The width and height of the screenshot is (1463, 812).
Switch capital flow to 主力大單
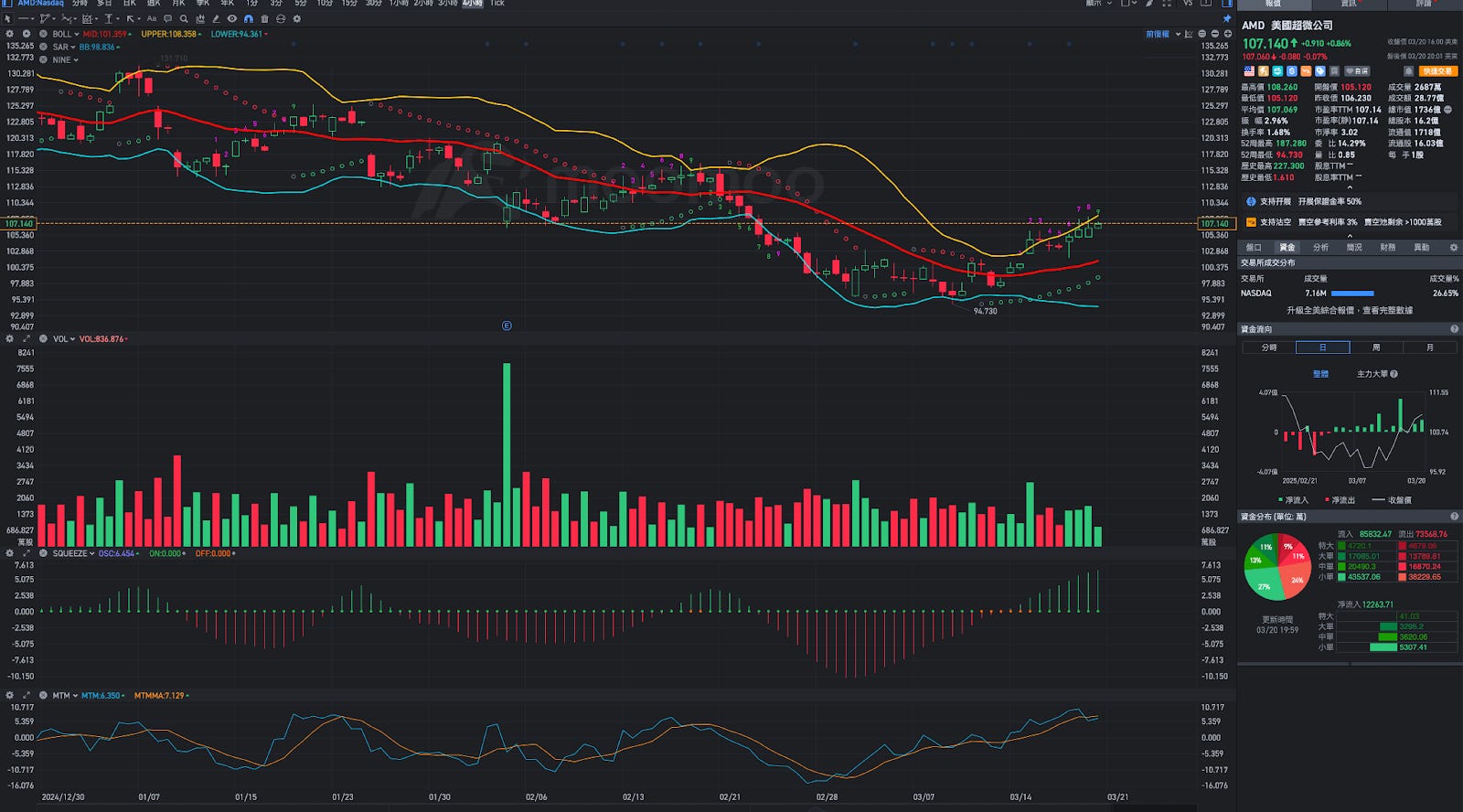pyautogui.click(x=1372, y=374)
